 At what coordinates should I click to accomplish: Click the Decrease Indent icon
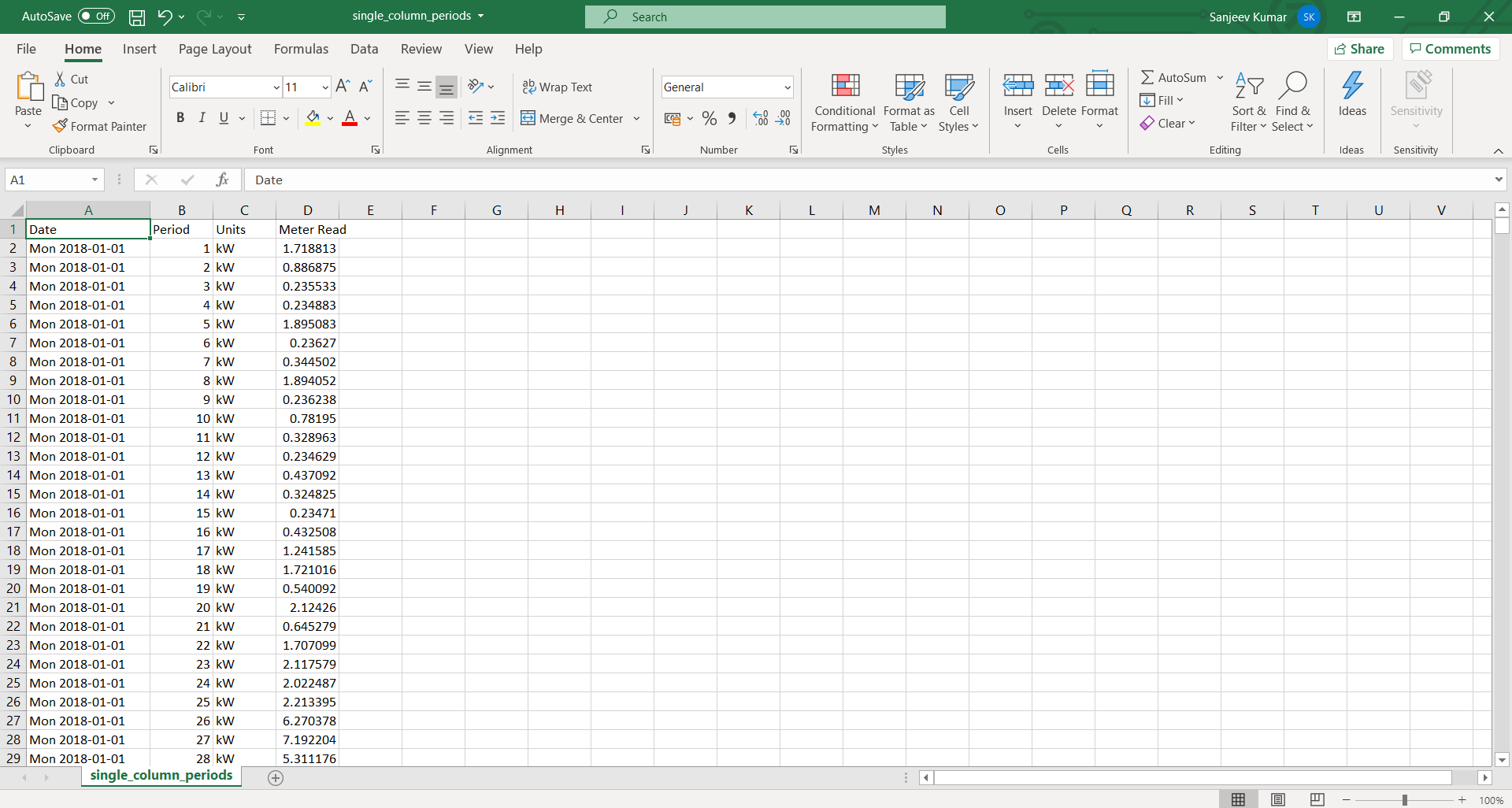476,118
